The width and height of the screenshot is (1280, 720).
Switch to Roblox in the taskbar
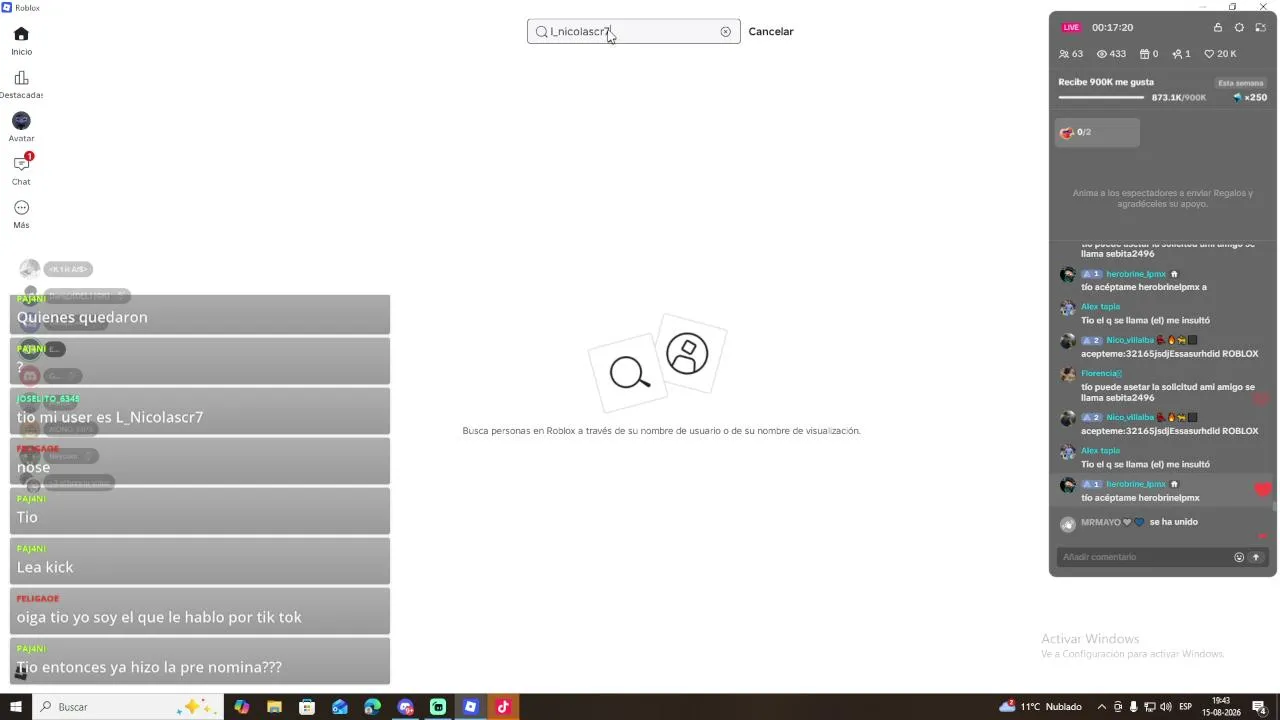click(470, 707)
